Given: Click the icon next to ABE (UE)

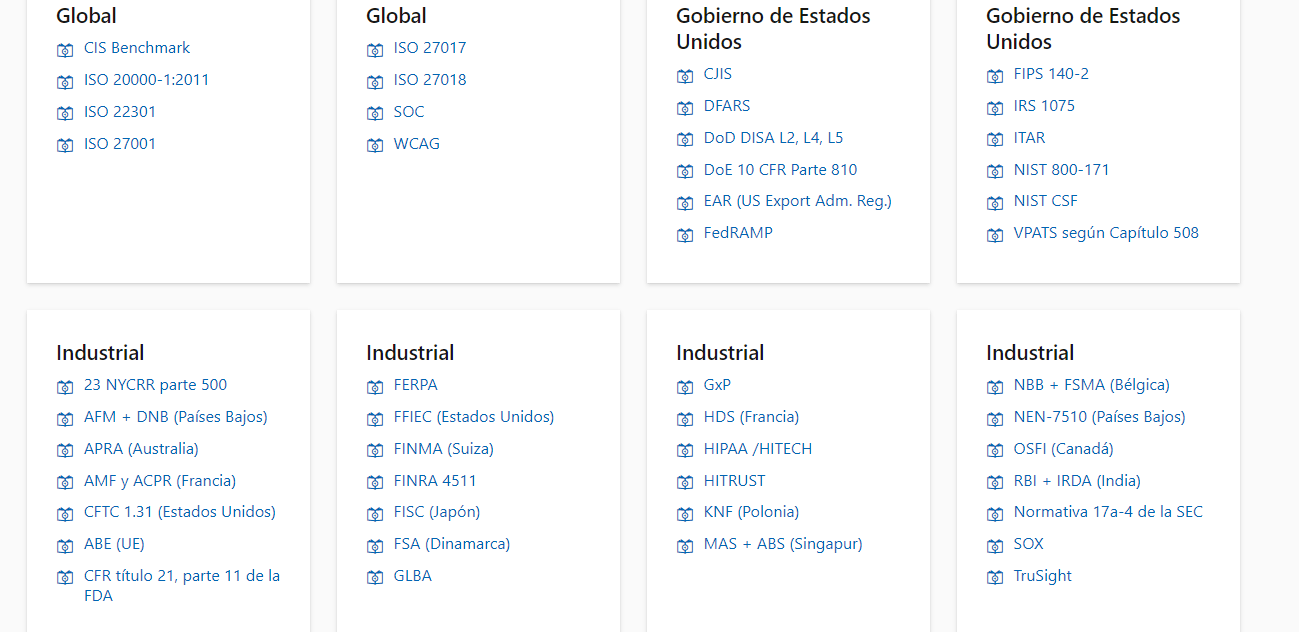Looking at the screenshot, I should pos(65,546).
